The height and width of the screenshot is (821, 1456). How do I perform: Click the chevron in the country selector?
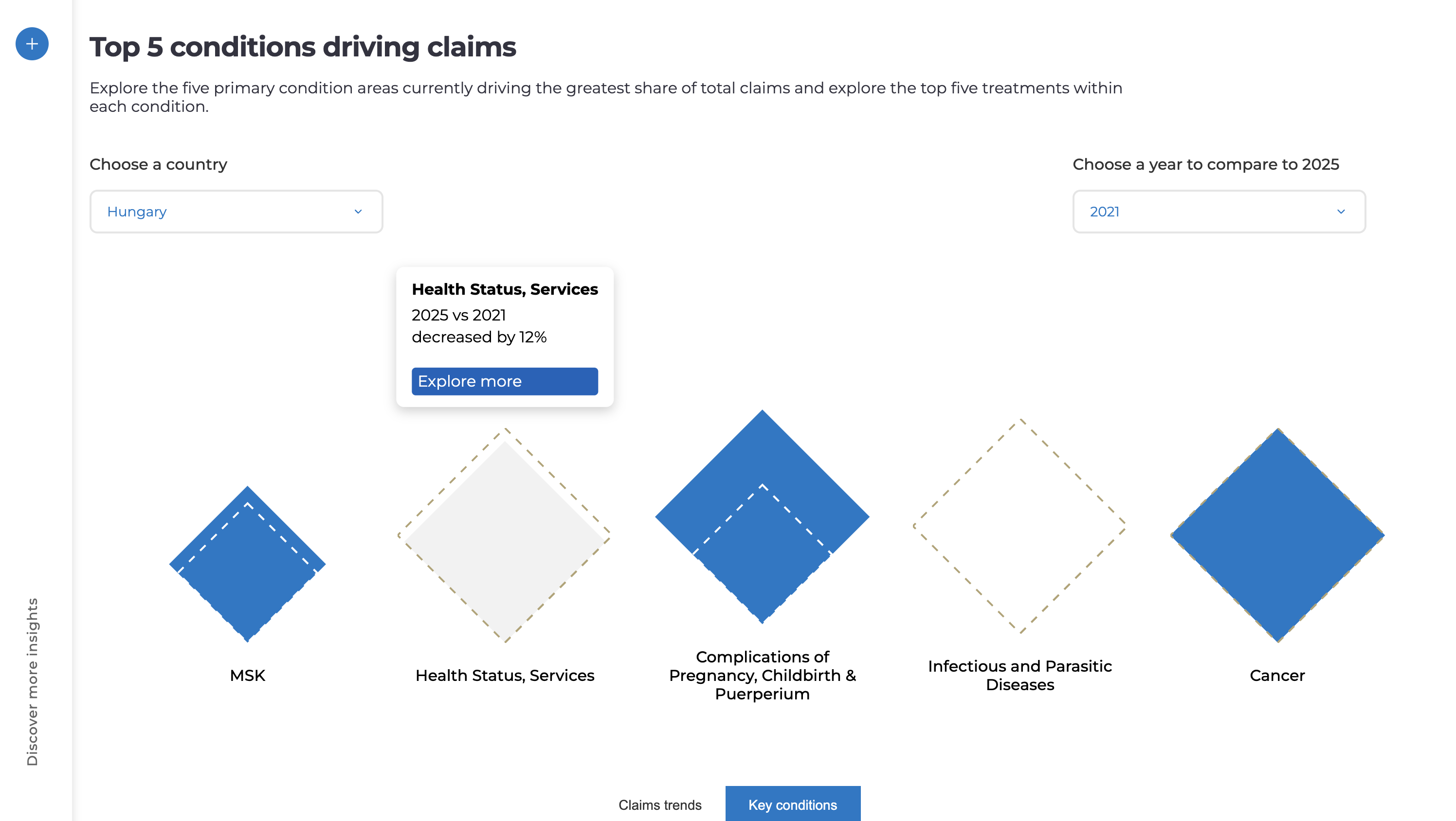click(x=358, y=211)
